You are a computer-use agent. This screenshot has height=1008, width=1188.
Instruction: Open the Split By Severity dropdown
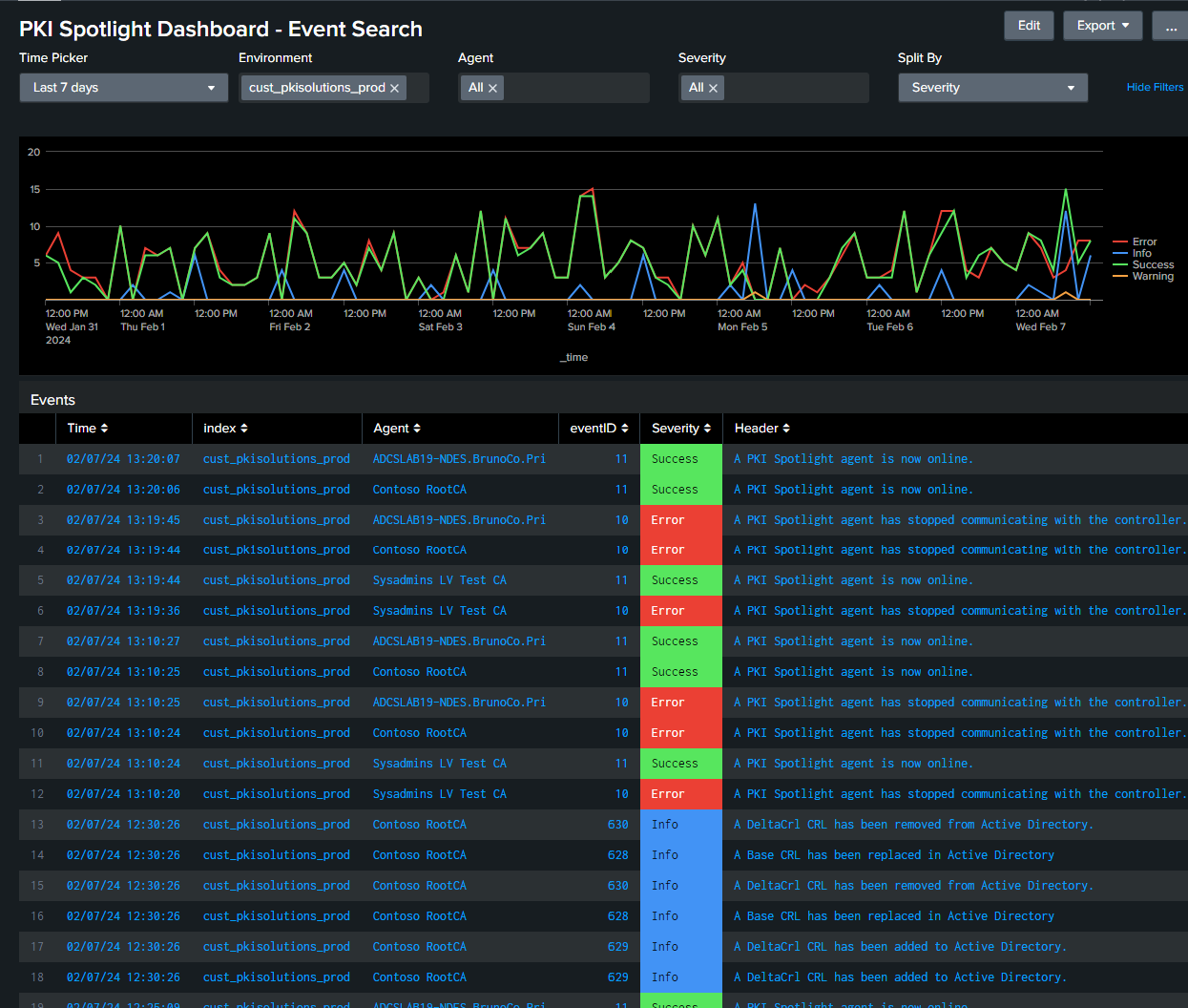992,88
